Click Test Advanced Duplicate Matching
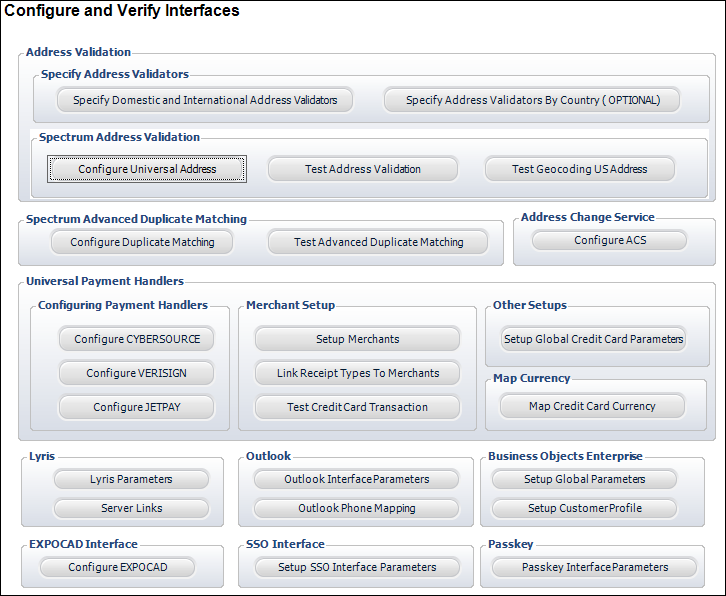 click(x=378, y=242)
